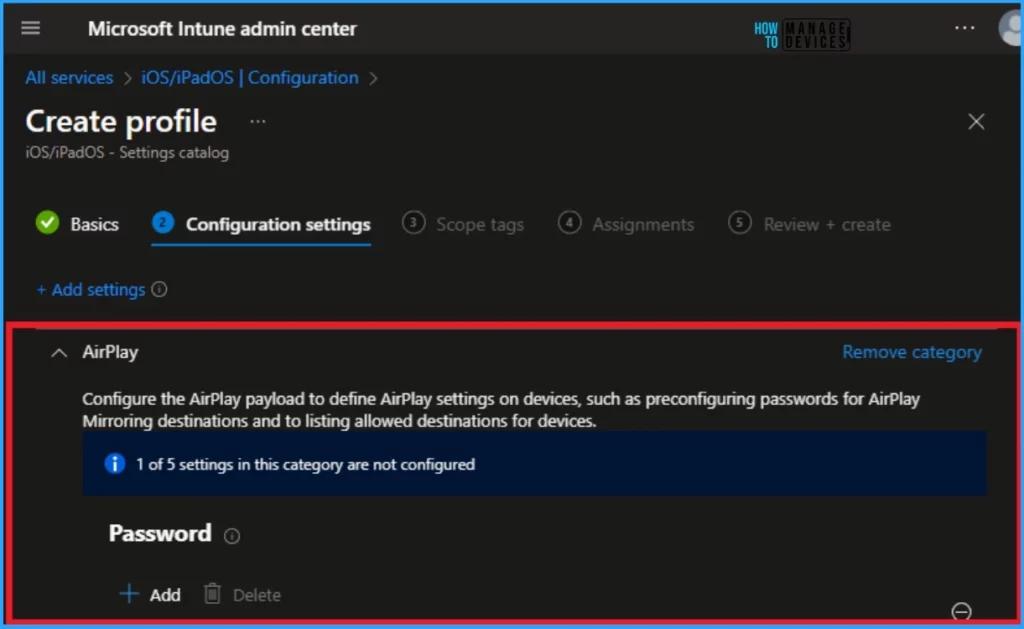
Task: Click the Delete button label
Action: [257, 595]
